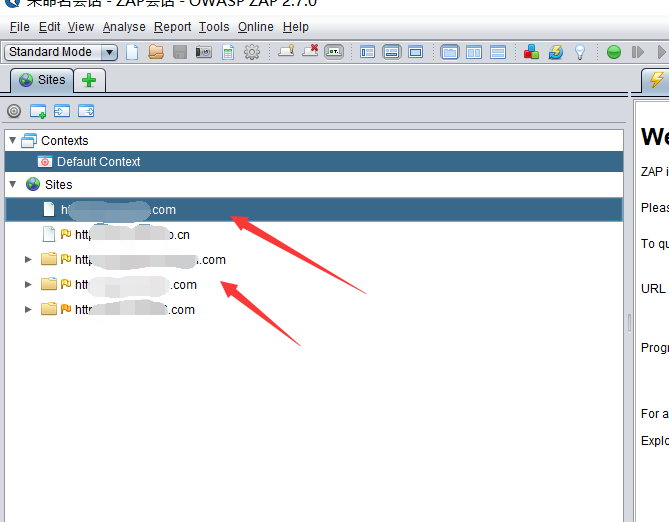Click the Contexts windows icon

[x=29, y=140]
